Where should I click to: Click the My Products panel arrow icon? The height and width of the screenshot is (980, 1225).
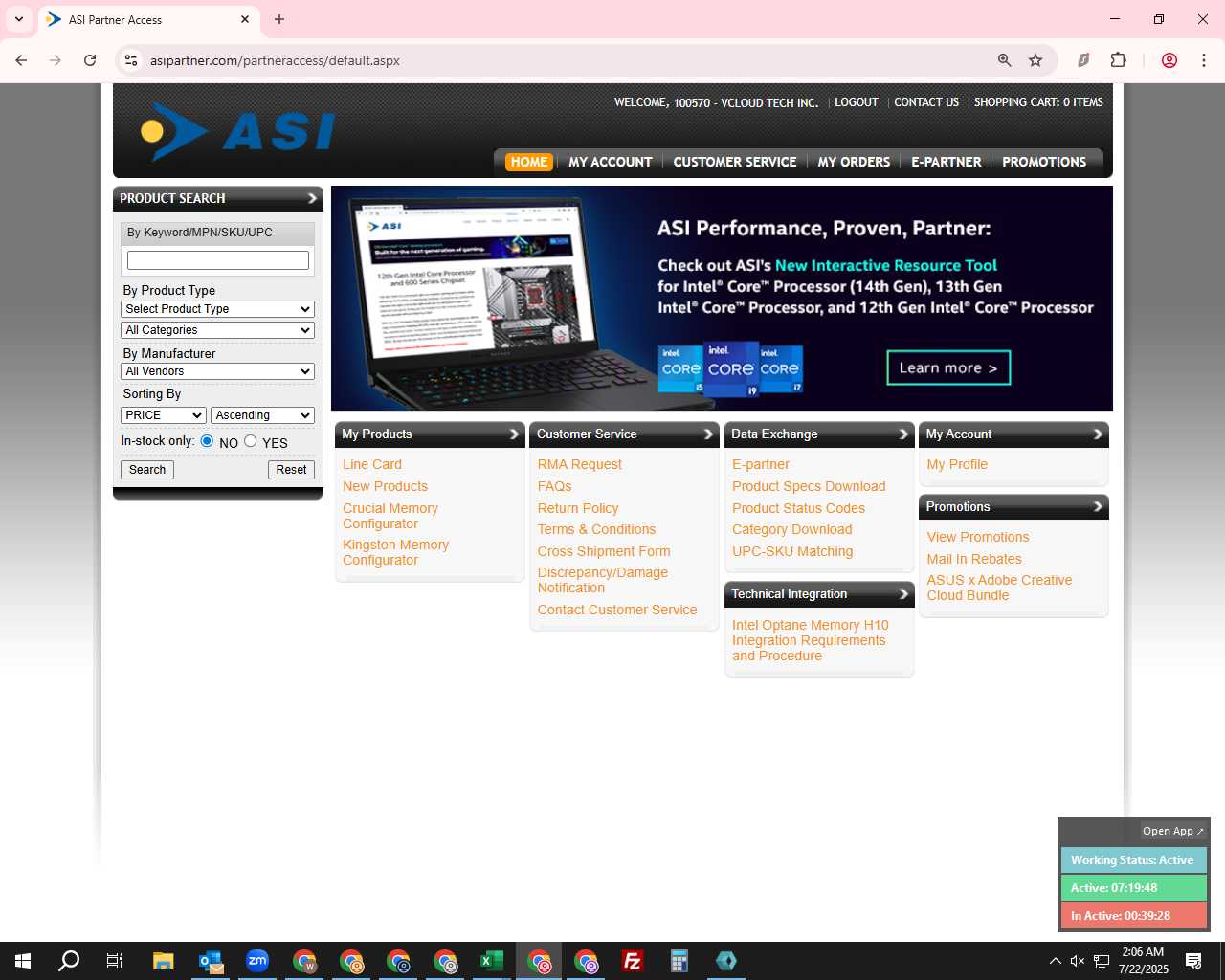pyautogui.click(x=514, y=434)
